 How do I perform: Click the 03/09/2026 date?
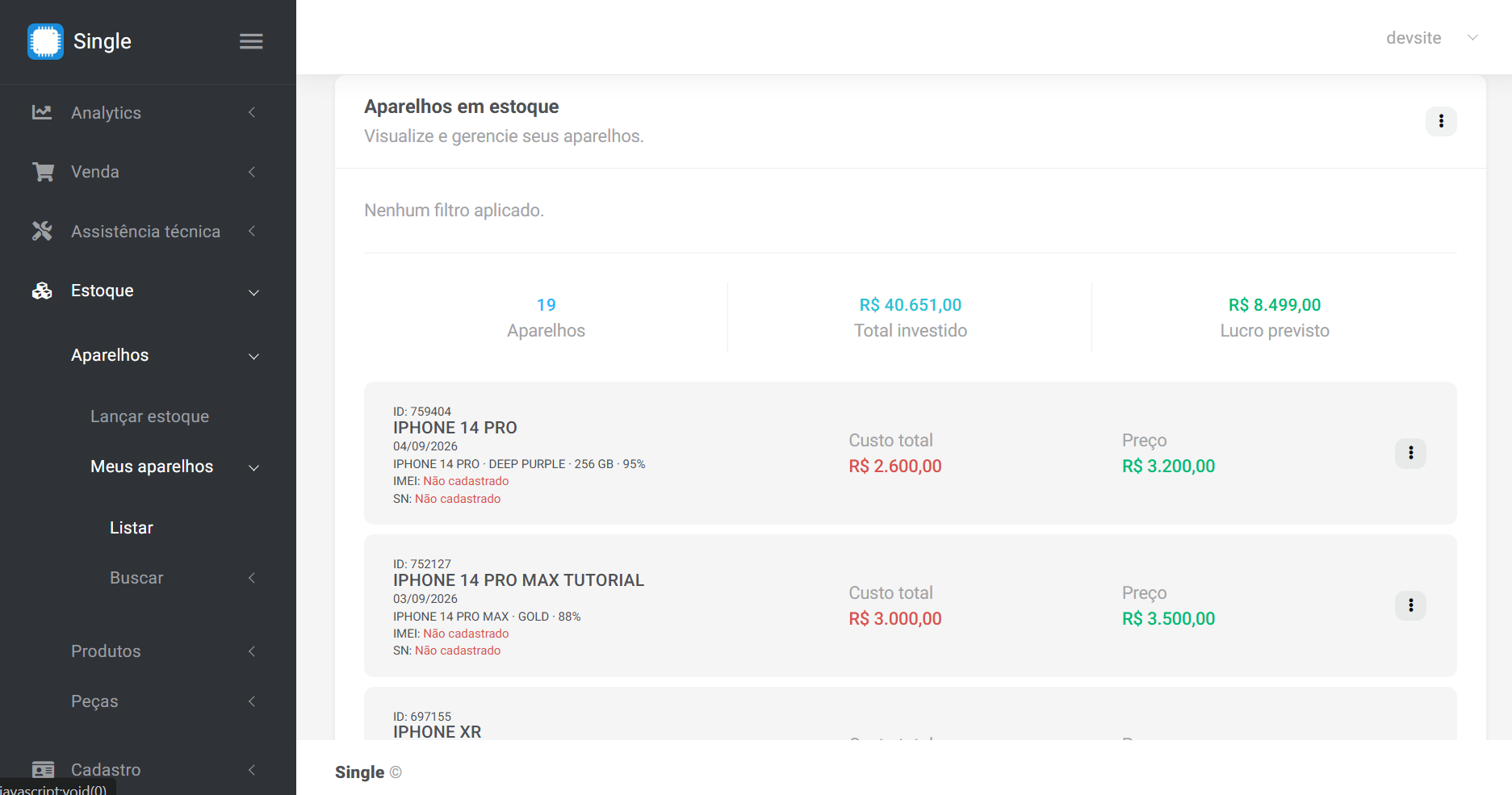[425, 599]
